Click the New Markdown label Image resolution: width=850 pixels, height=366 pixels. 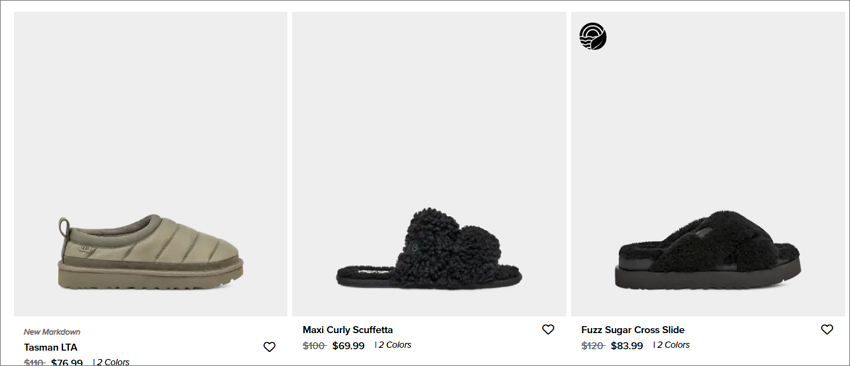[x=52, y=332]
